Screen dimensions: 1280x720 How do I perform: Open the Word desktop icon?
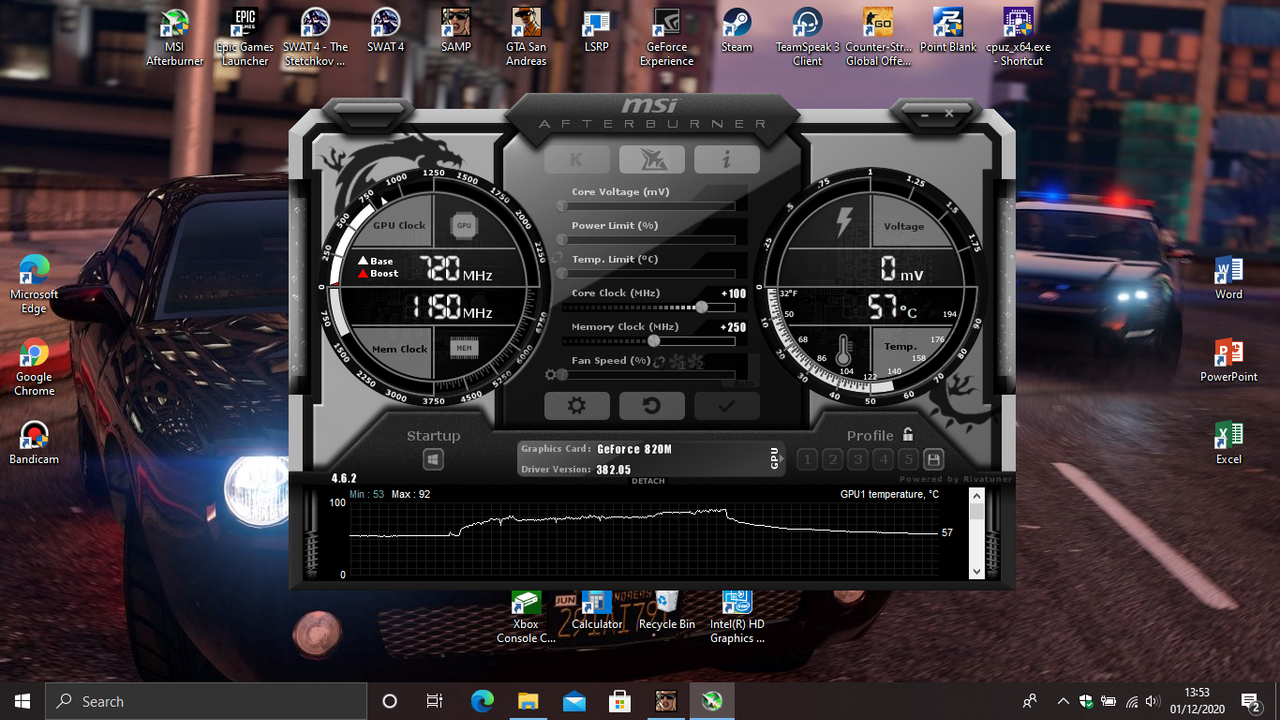(1229, 278)
